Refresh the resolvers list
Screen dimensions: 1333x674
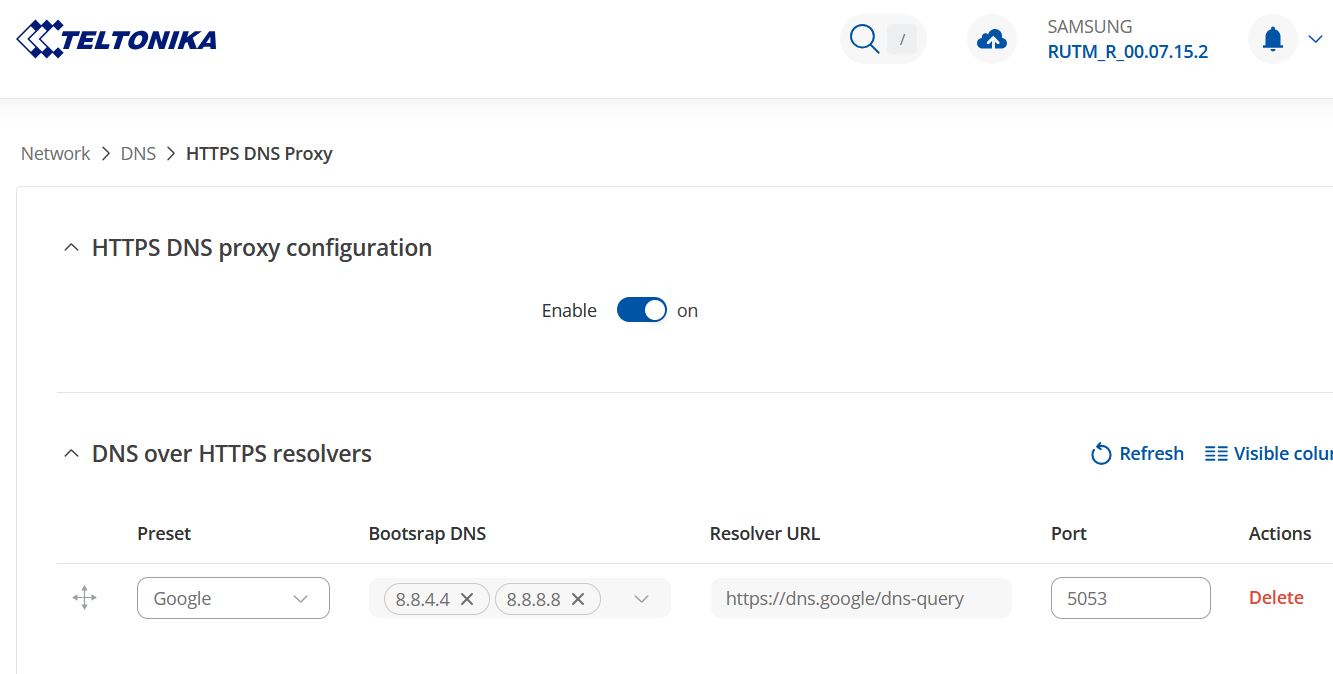[1137, 454]
